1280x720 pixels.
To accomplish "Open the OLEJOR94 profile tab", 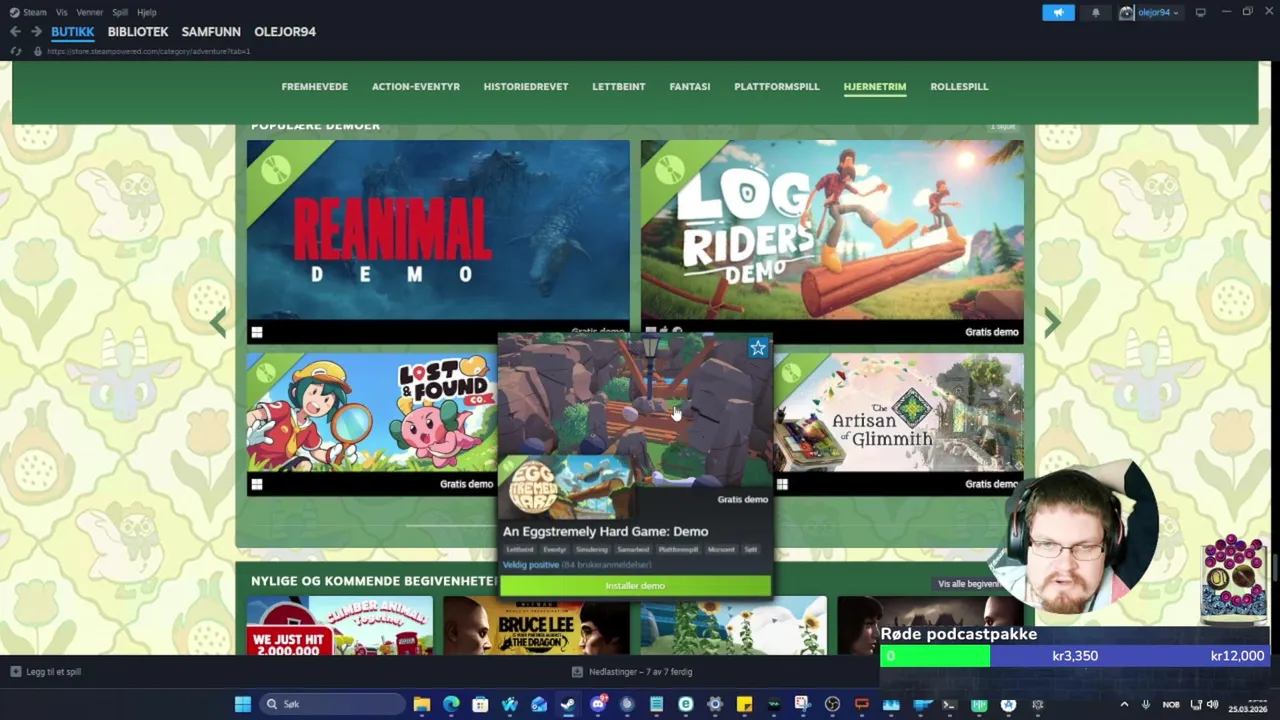I will coord(285,31).
